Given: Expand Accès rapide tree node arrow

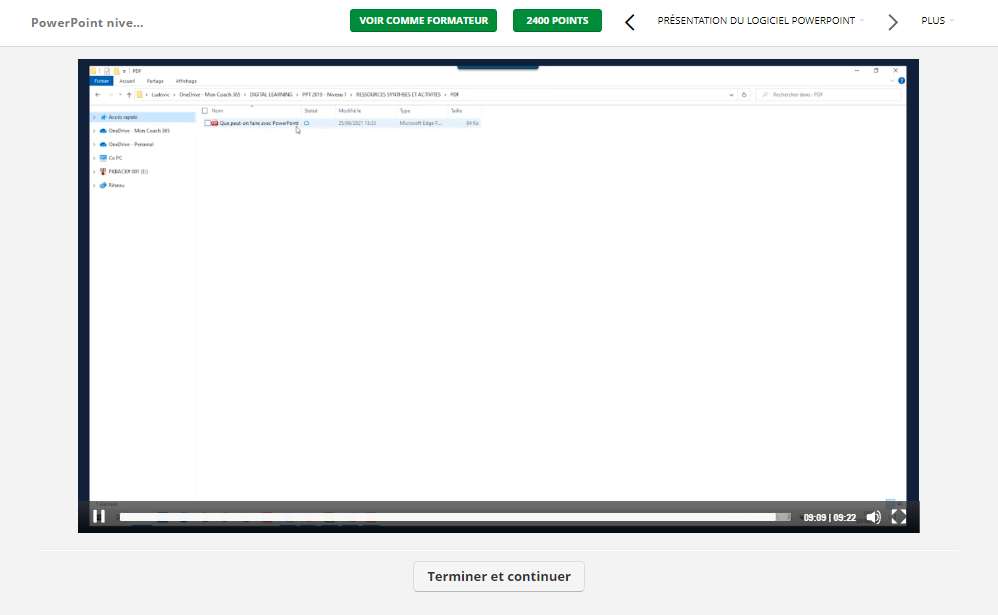Looking at the screenshot, I should click(x=94, y=117).
